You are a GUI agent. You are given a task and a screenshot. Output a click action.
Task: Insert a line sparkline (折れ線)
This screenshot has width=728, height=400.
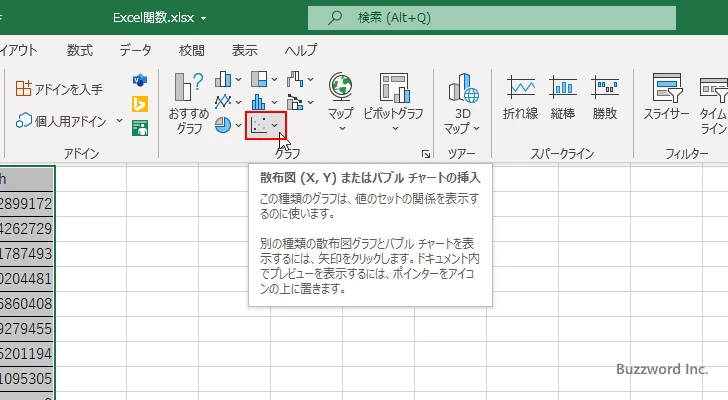[x=520, y=98]
